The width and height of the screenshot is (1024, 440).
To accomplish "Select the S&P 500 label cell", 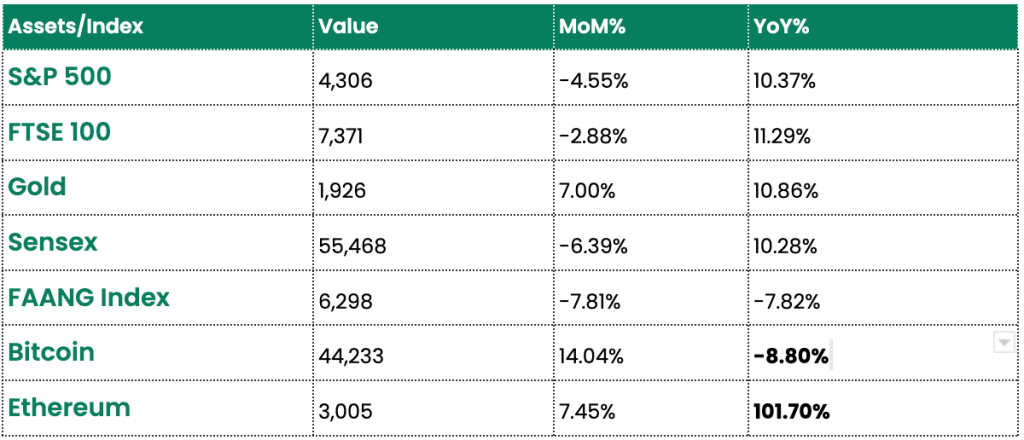I will point(159,78).
